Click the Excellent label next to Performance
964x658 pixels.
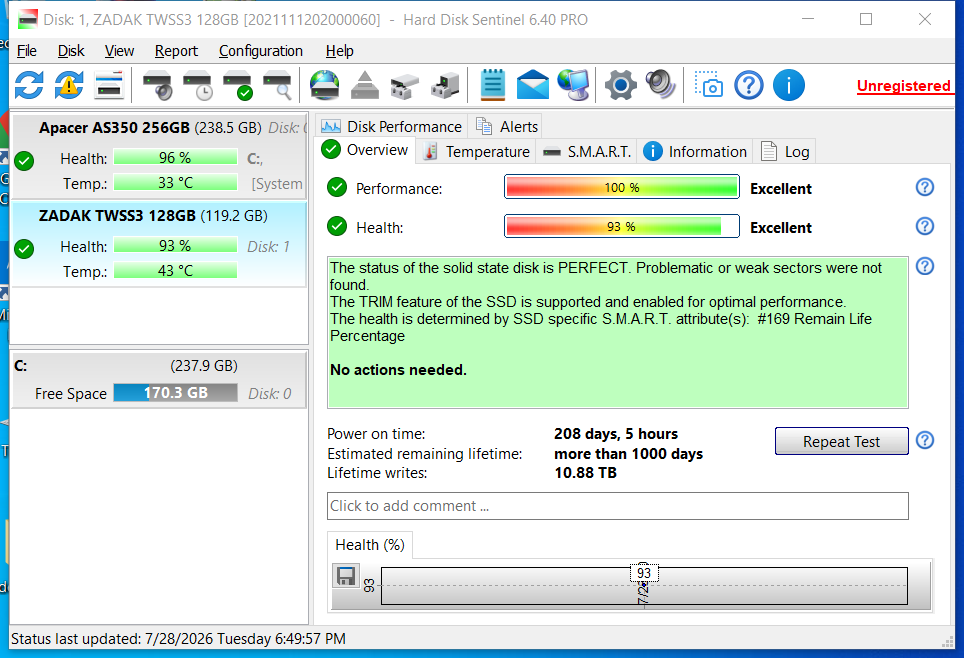tap(781, 189)
